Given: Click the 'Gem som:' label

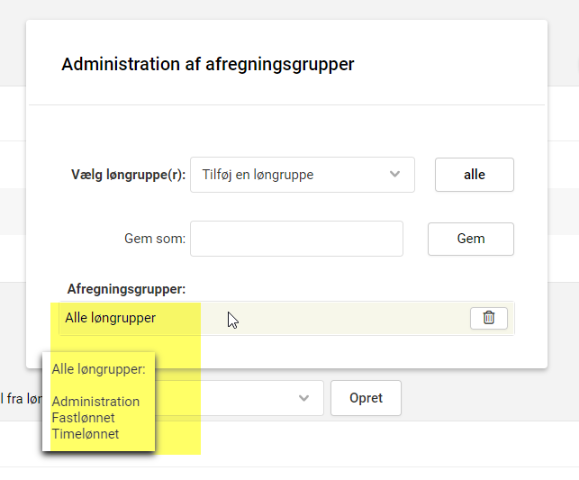Looking at the screenshot, I should (x=155, y=239).
